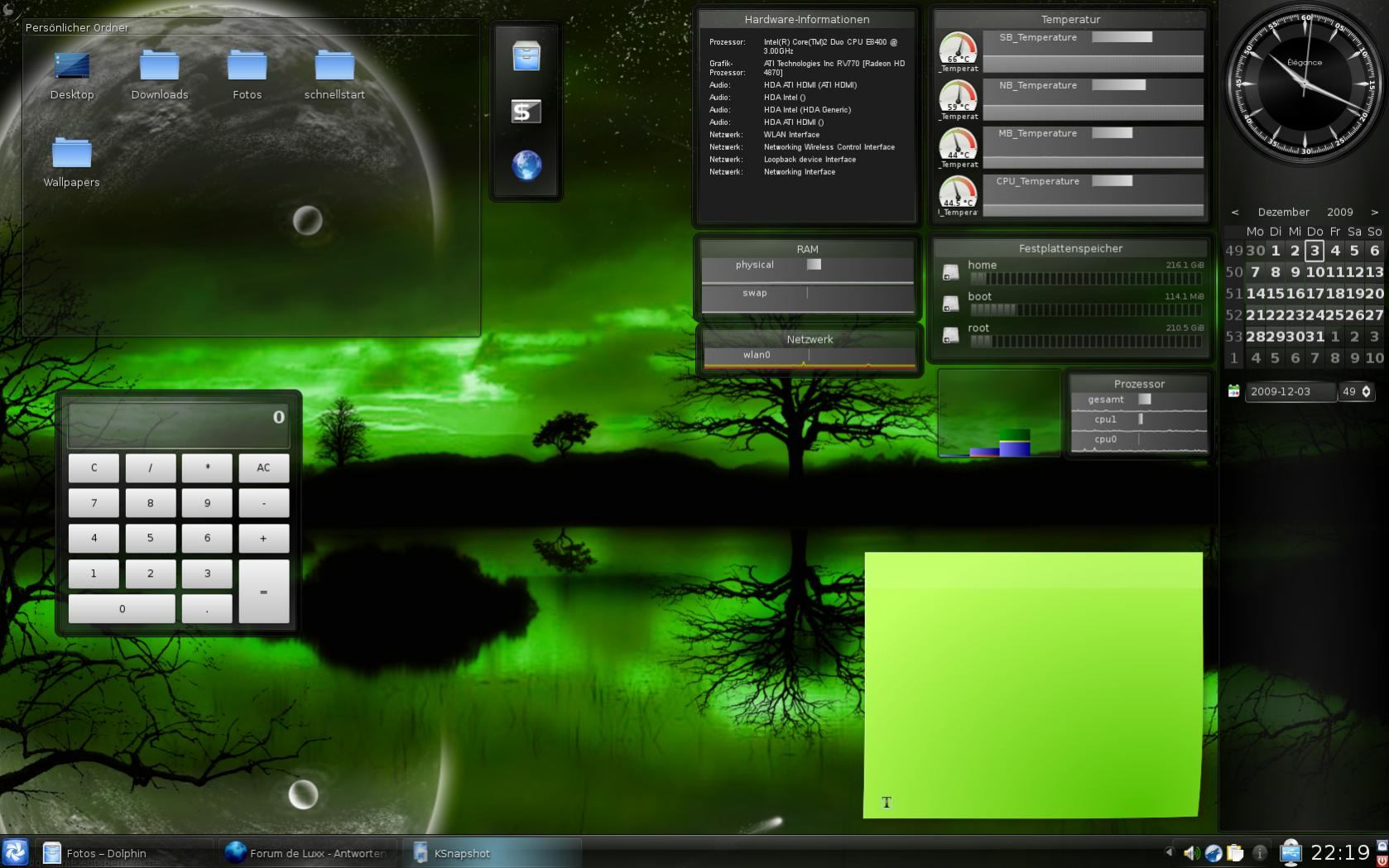The image size is (1389, 868).
Task: Expand hidden system tray icons arrow
Action: (x=1169, y=851)
